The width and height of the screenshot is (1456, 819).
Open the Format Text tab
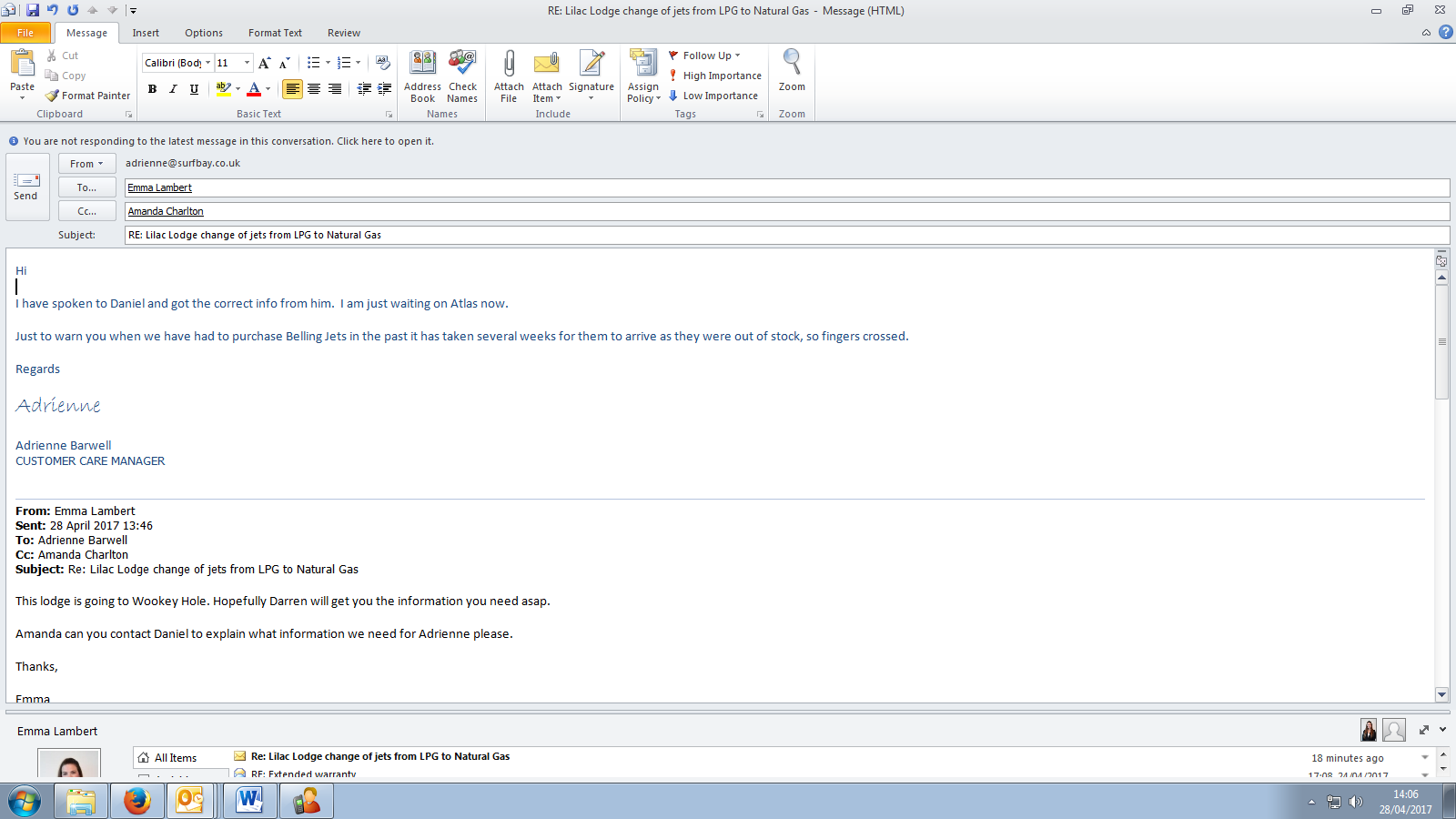[x=275, y=33]
